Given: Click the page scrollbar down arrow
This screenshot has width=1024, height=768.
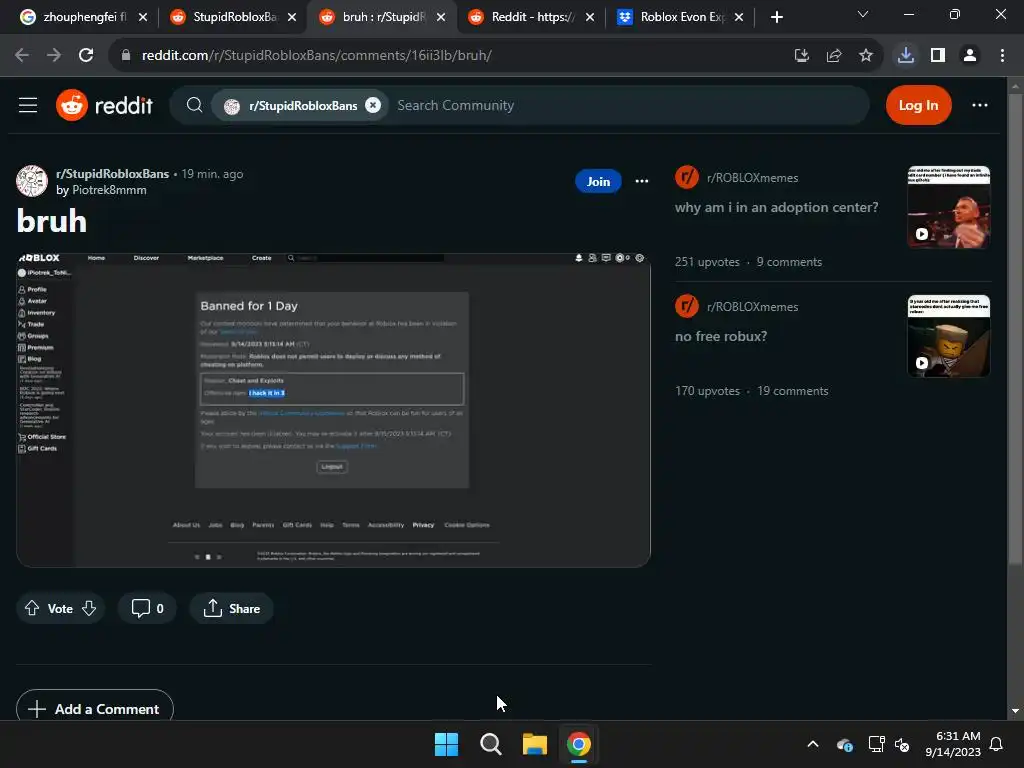Looking at the screenshot, I should (x=1015, y=711).
